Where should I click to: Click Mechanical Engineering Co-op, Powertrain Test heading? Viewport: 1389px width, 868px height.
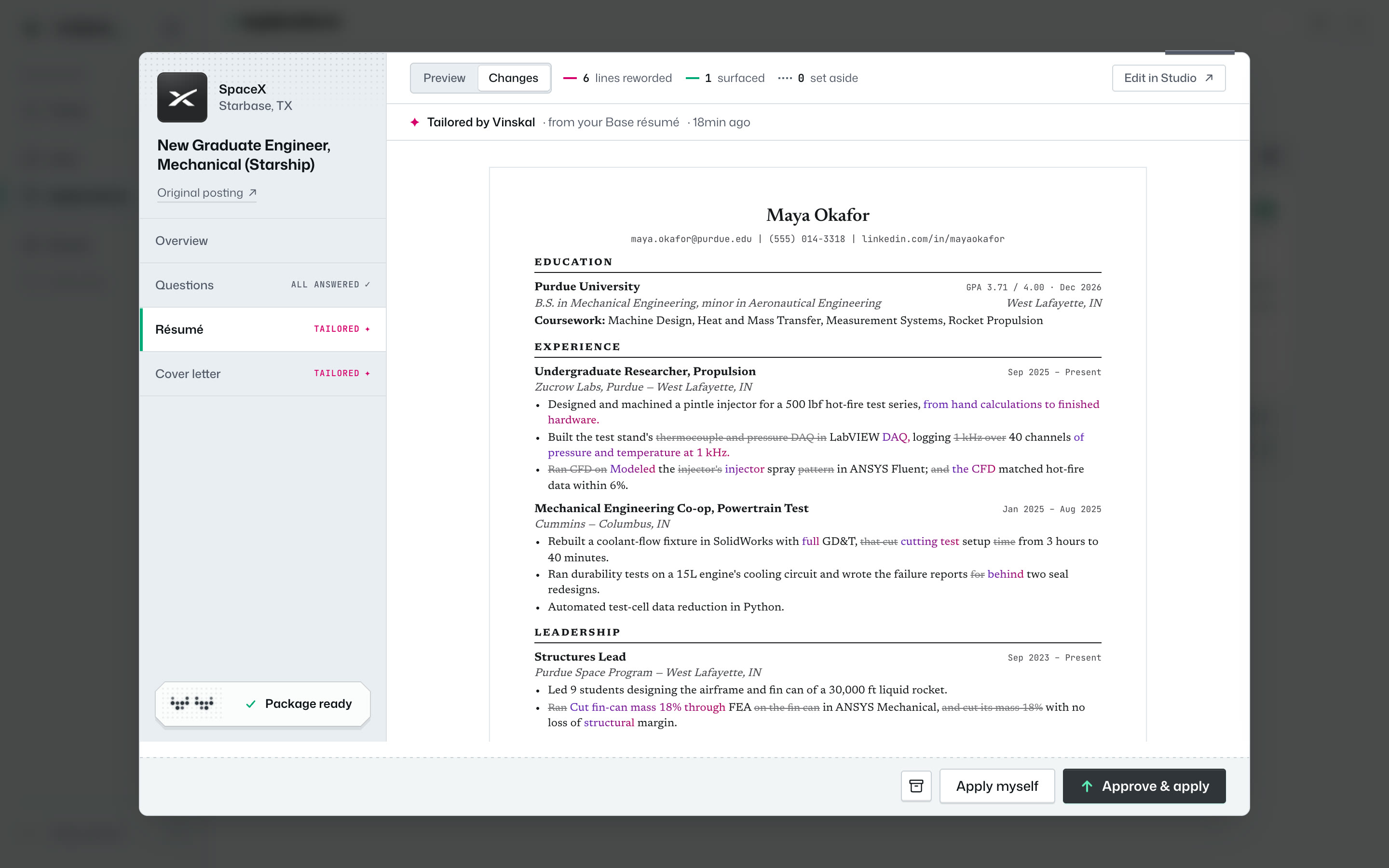pos(671,508)
